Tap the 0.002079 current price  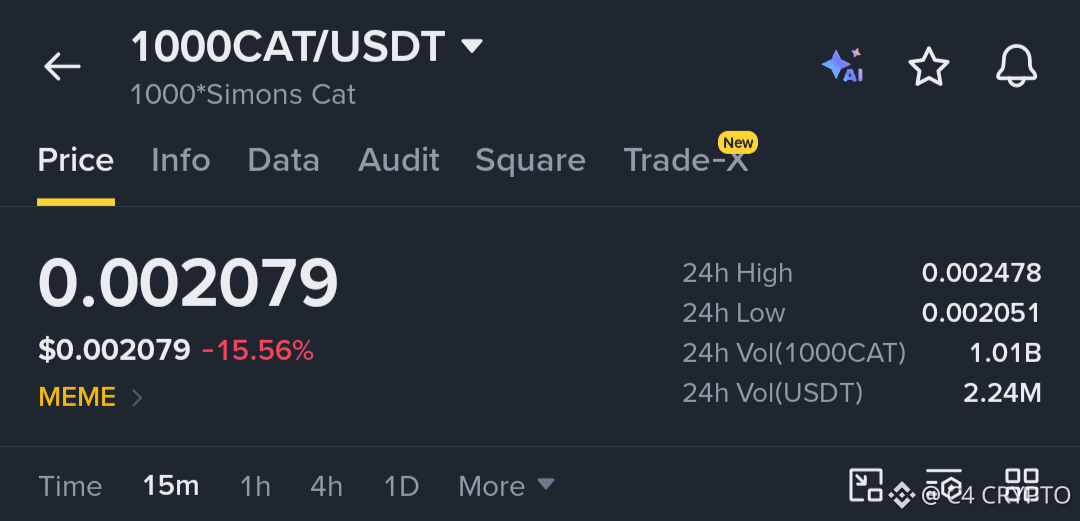pos(188,283)
